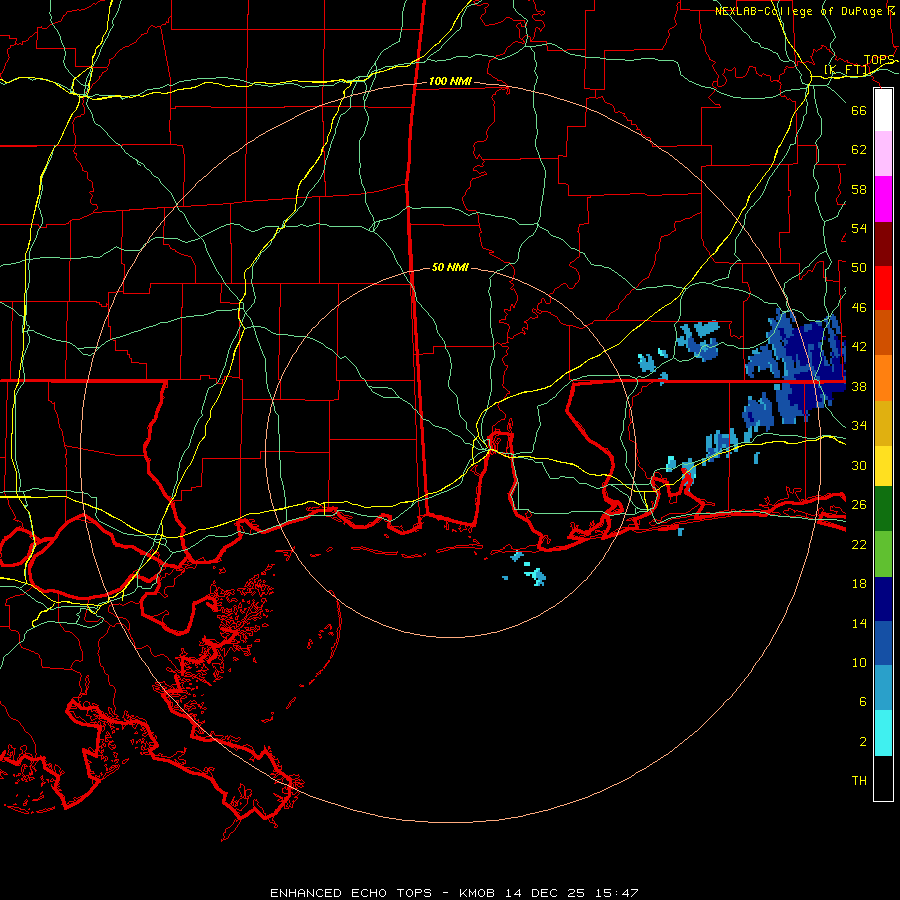Click the legend value '54'
Image resolution: width=900 pixels, height=900 pixels.
pos(859,228)
